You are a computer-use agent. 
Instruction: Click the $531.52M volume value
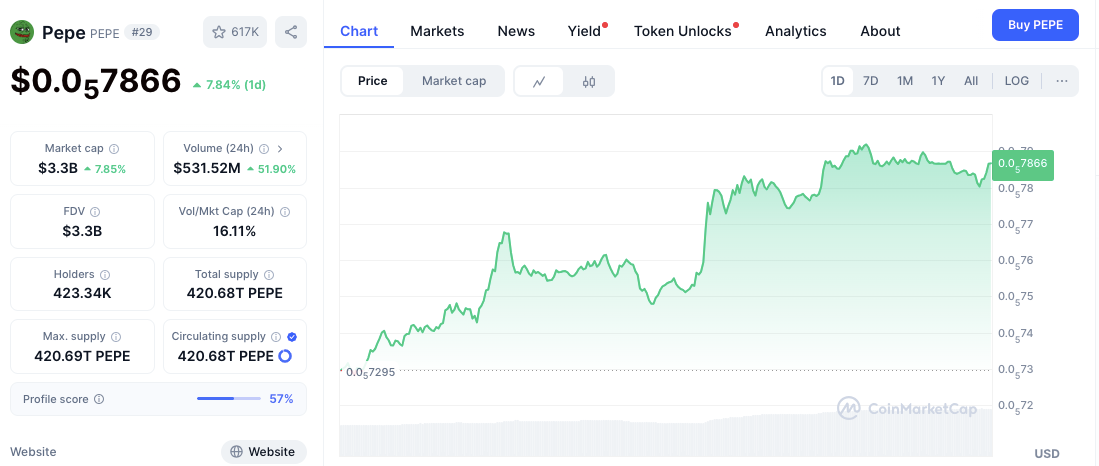click(x=207, y=169)
